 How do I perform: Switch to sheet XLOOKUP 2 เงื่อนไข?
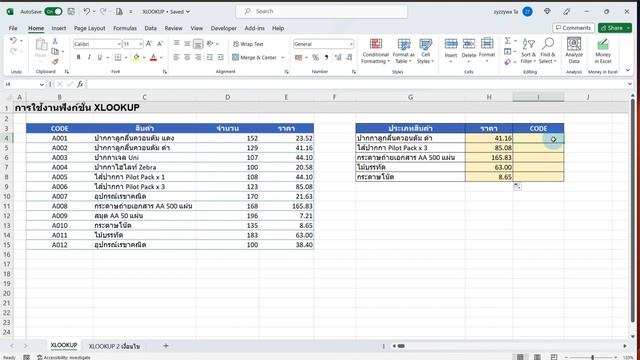pyautogui.click(x=114, y=346)
